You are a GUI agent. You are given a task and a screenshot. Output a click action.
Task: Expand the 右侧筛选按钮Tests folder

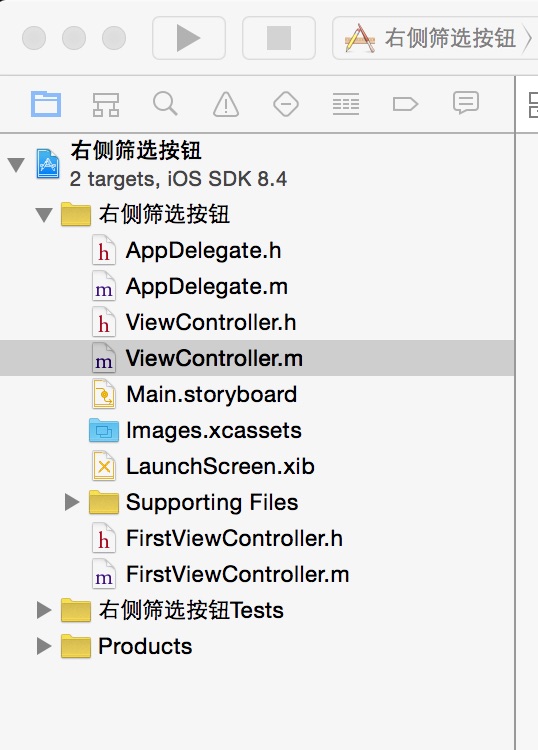[x=44, y=610]
